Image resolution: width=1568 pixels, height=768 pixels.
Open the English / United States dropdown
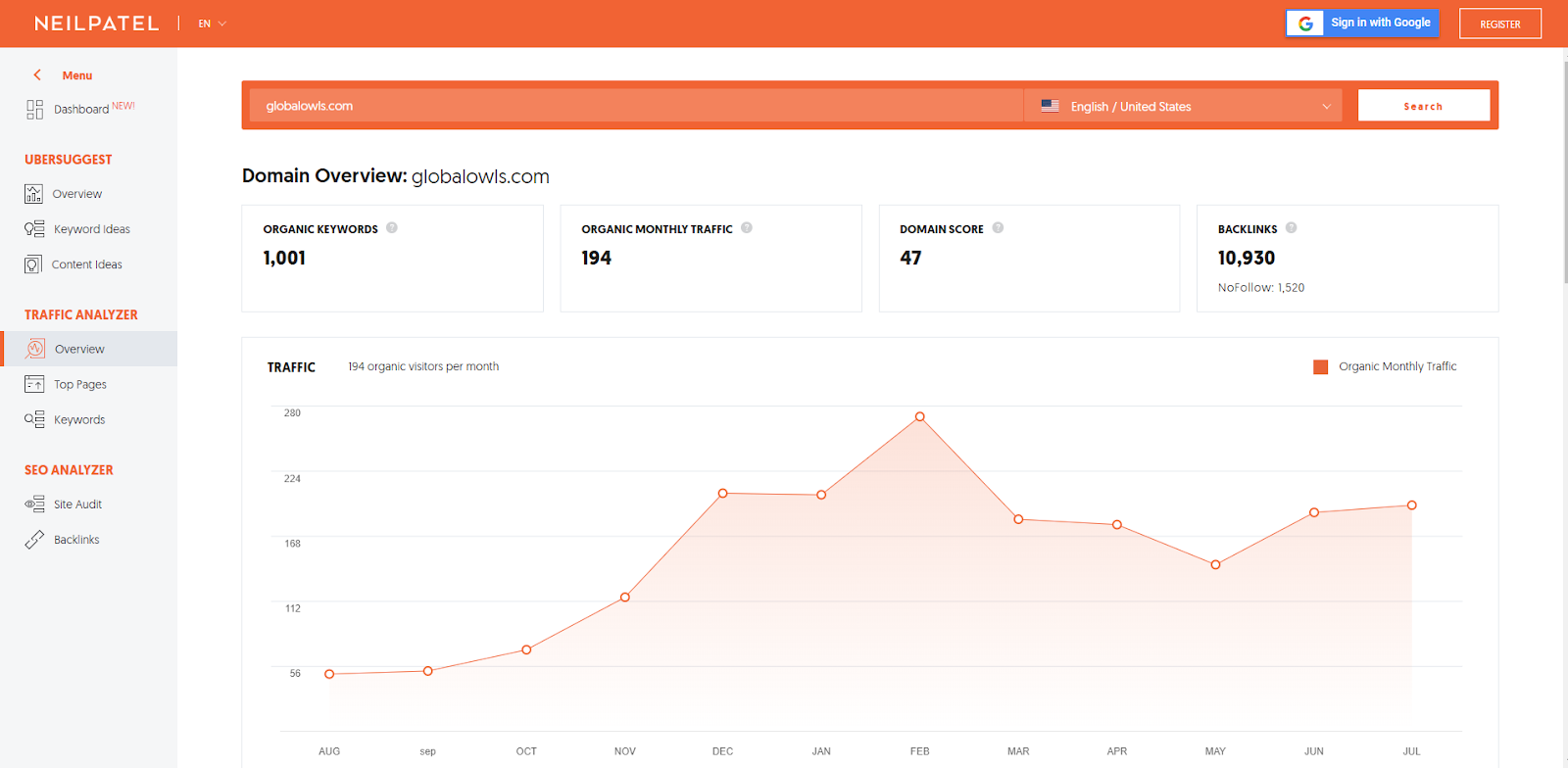tap(1183, 106)
